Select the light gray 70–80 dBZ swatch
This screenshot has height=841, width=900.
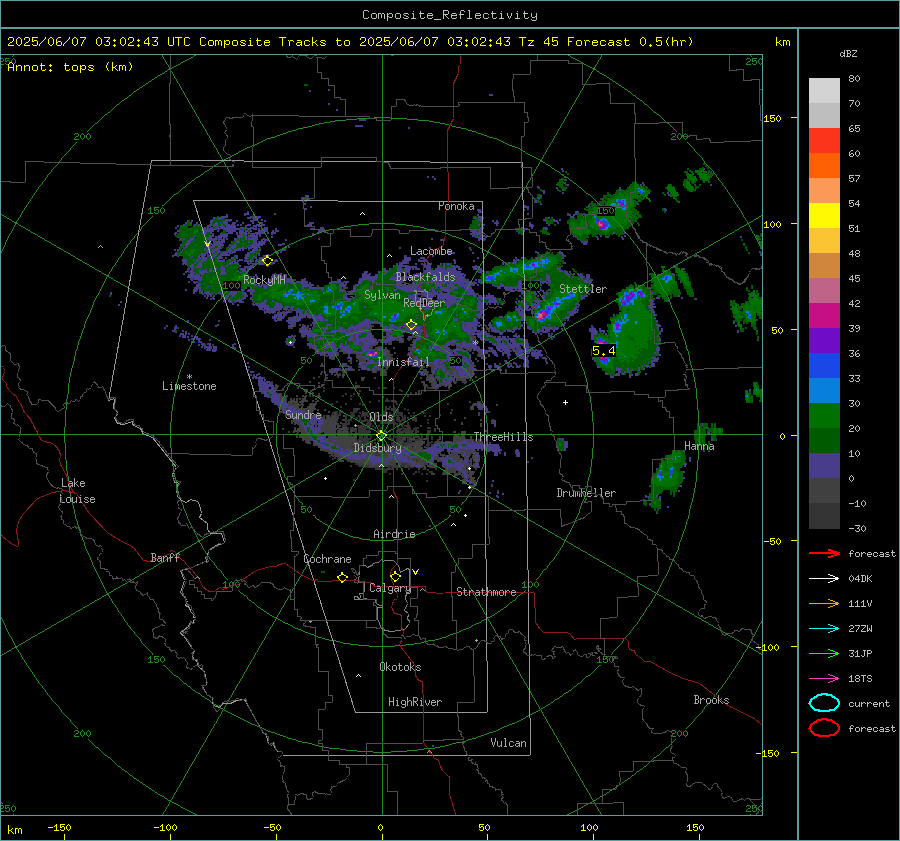click(824, 91)
